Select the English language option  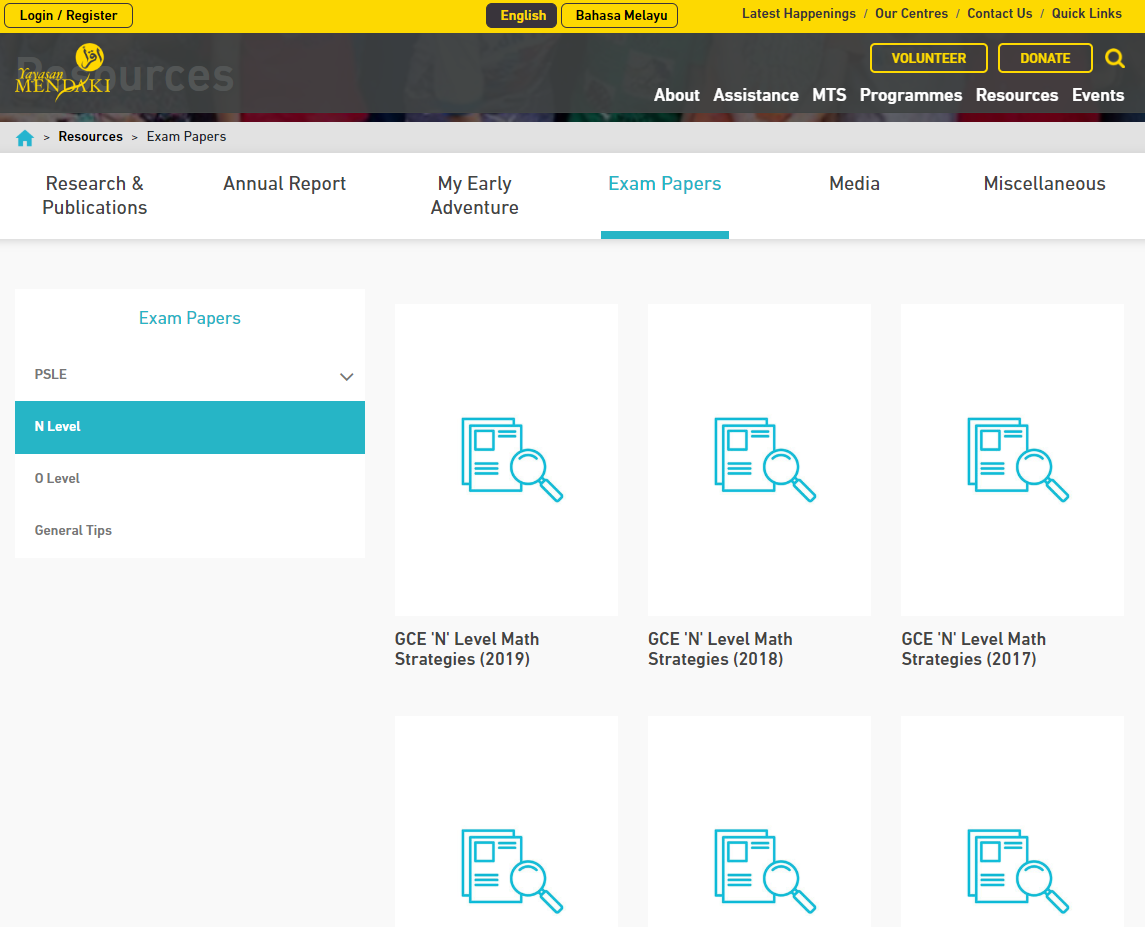[522, 16]
